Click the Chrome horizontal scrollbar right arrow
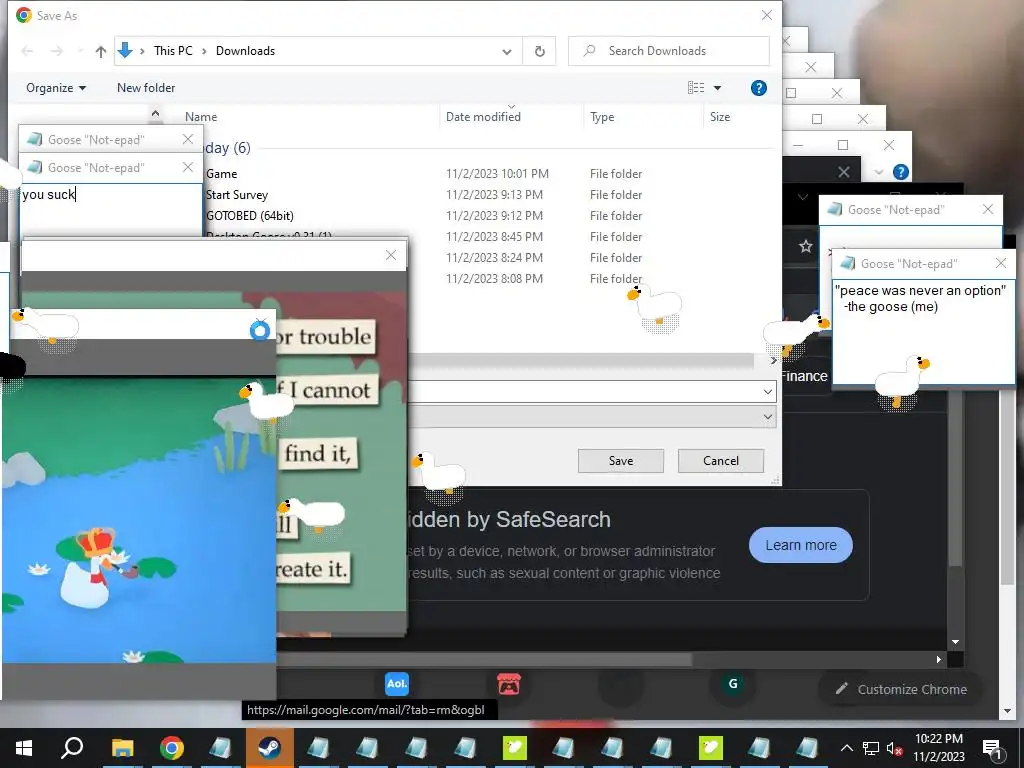1024x768 pixels. (x=939, y=660)
